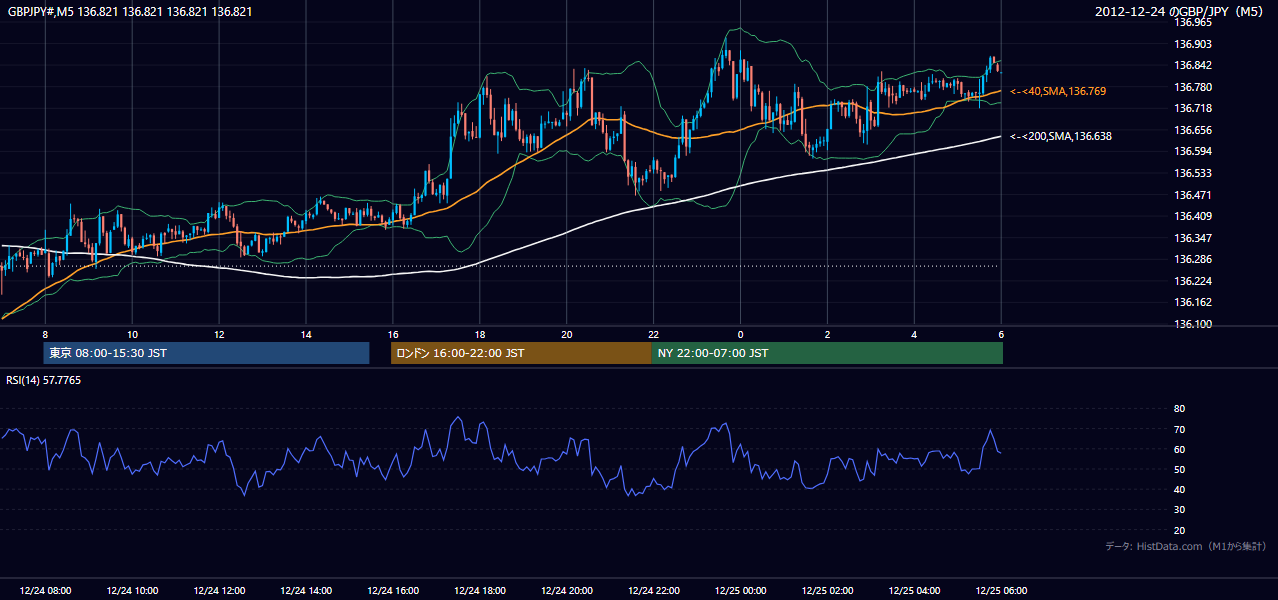Click the bottom date label 12/24 12:00
Image resolution: width=1278 pixels, height=600 pixels.
219,591
